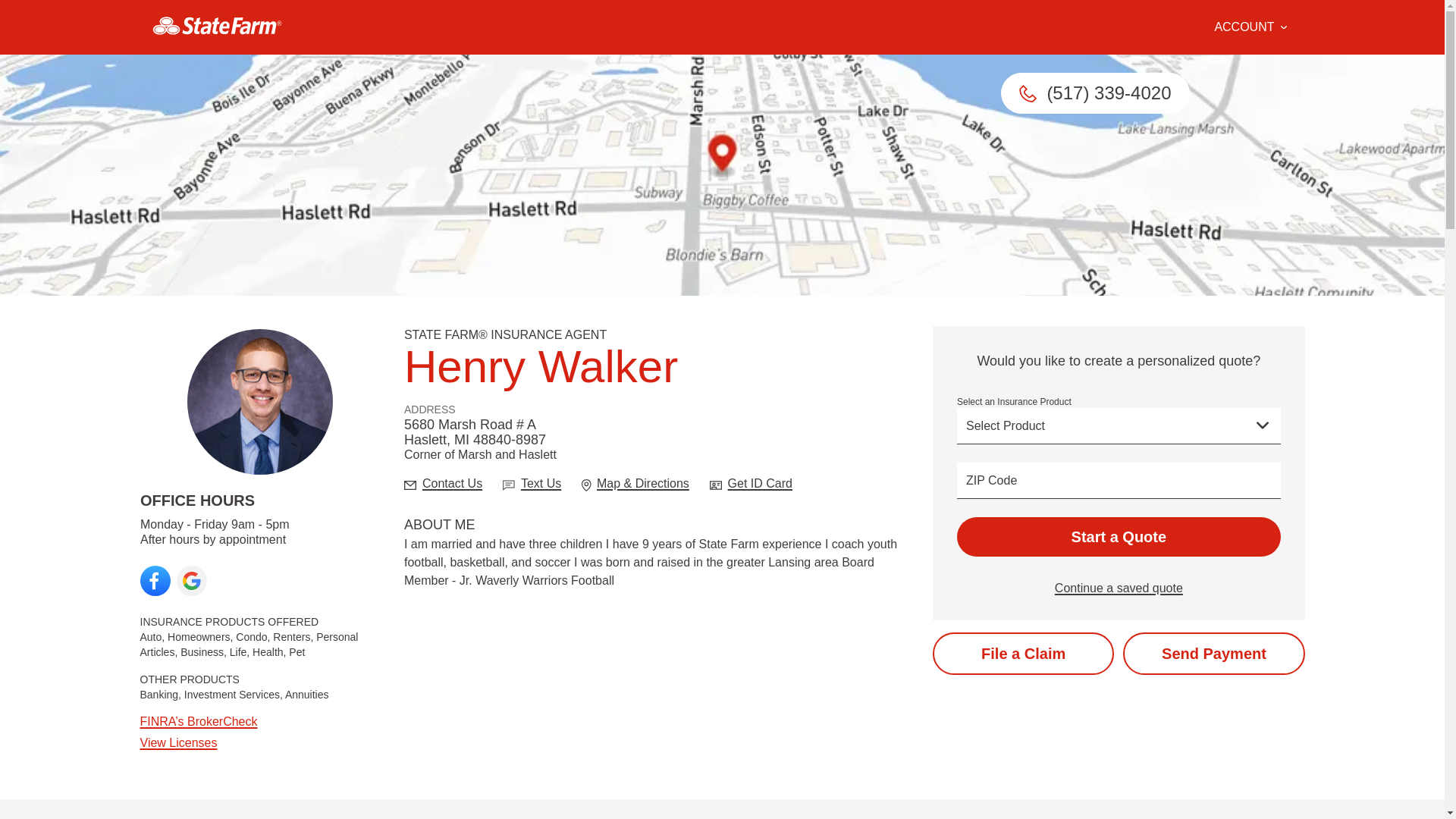
Task: Click the State Farm logo
Action: click(217, 26)
